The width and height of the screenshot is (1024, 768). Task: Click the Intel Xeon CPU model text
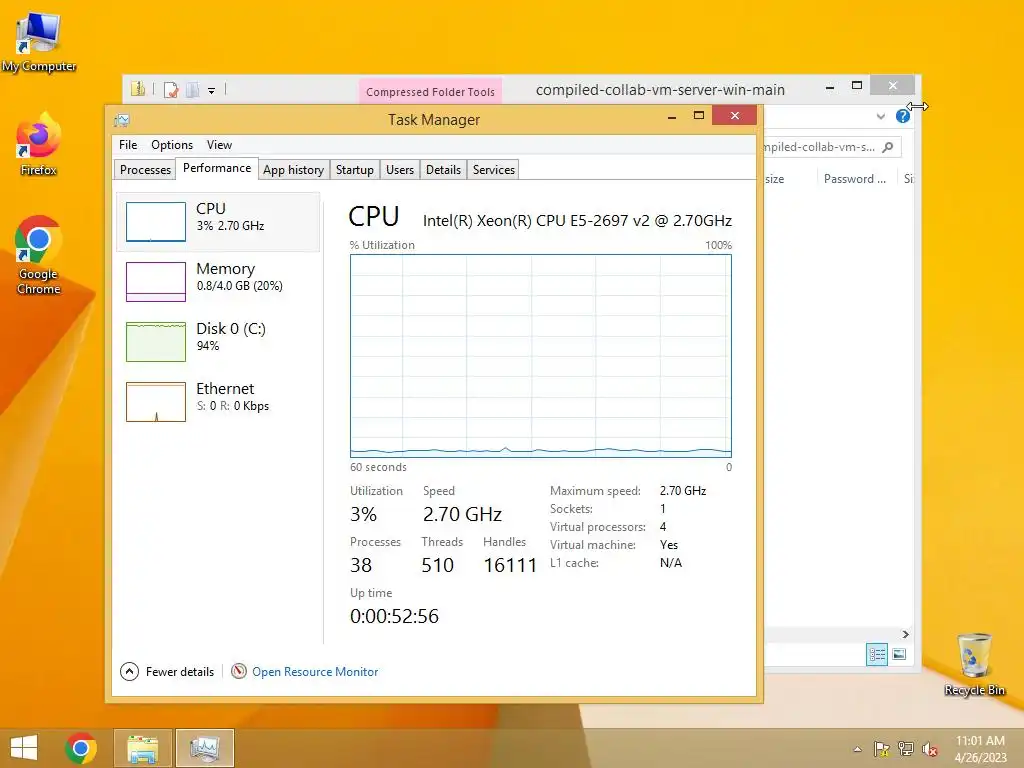tap(577, 221)
